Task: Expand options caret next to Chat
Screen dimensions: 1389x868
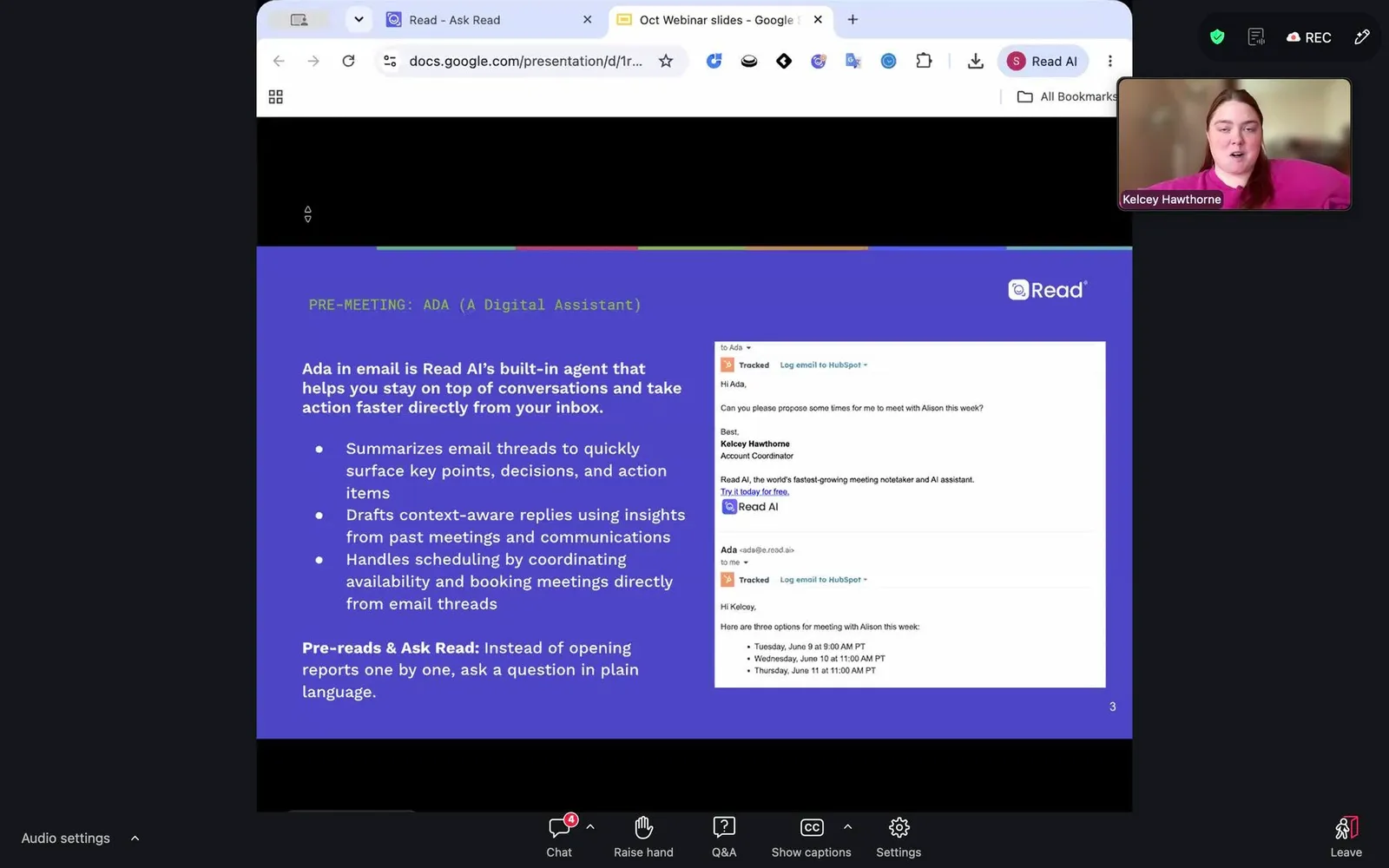Action: pyautogui.click(x=590, y=827)
